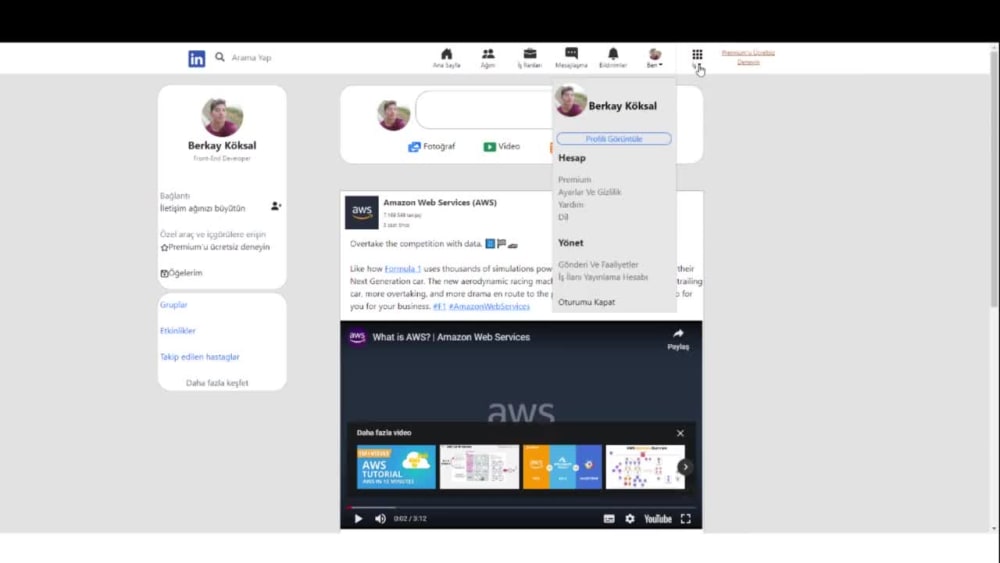
Task: Open orange and blue suggested video thumbnail
Action: click(562, 467)
